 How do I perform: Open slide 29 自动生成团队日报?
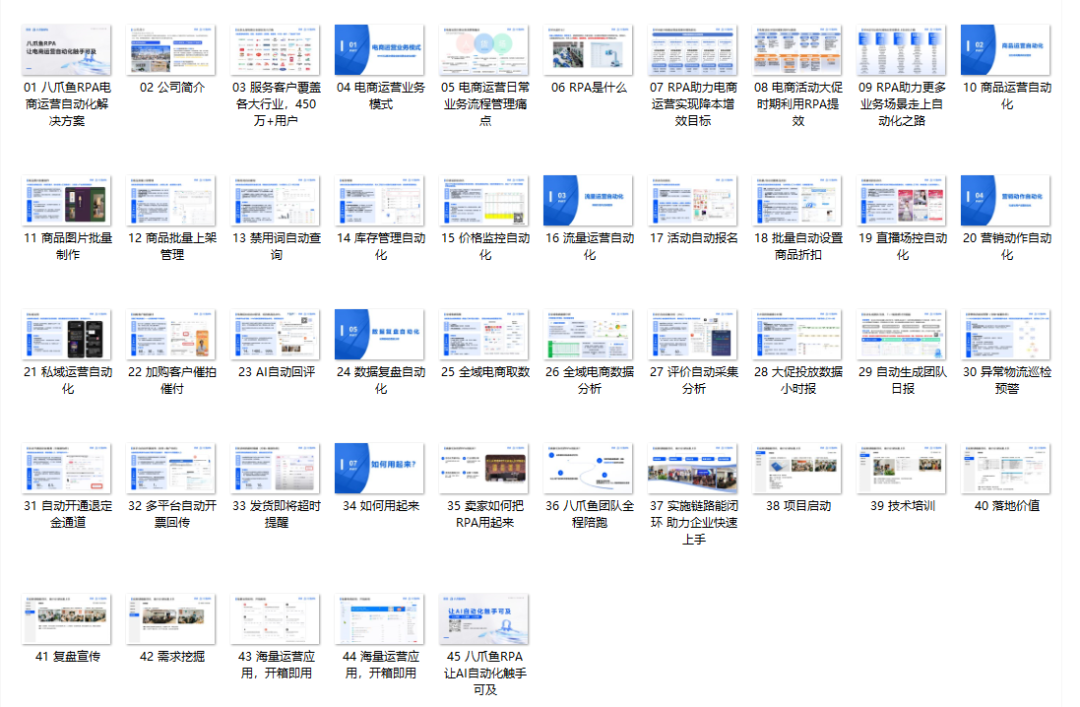click(902, 334)
